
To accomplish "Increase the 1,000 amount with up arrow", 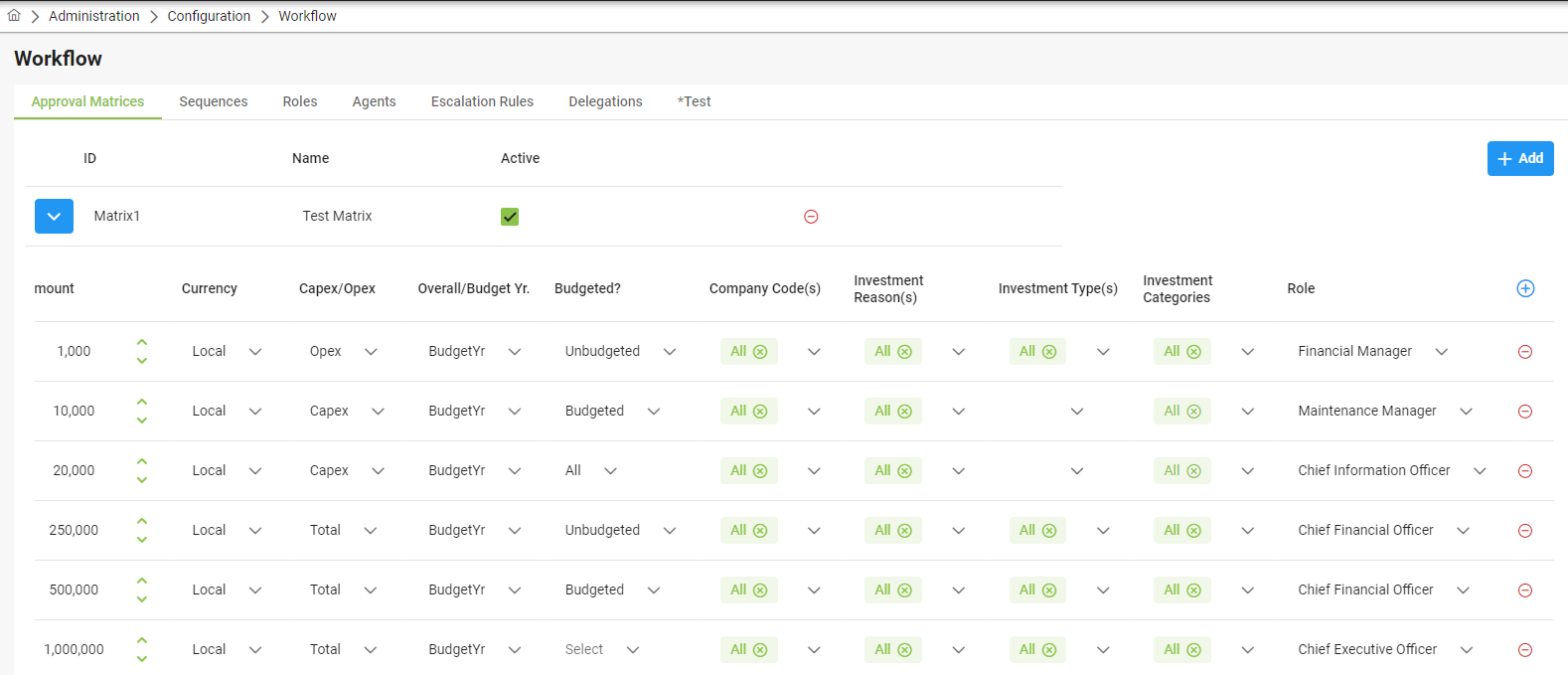I will point(142,343).
